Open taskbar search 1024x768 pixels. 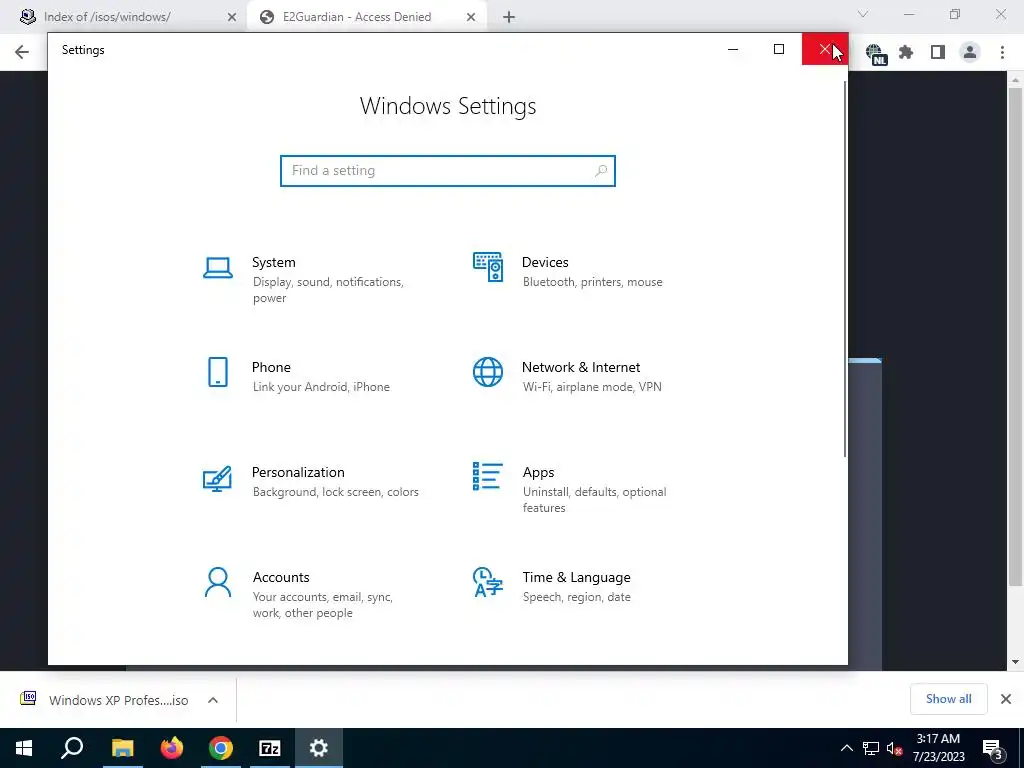[x=72, y=748]
